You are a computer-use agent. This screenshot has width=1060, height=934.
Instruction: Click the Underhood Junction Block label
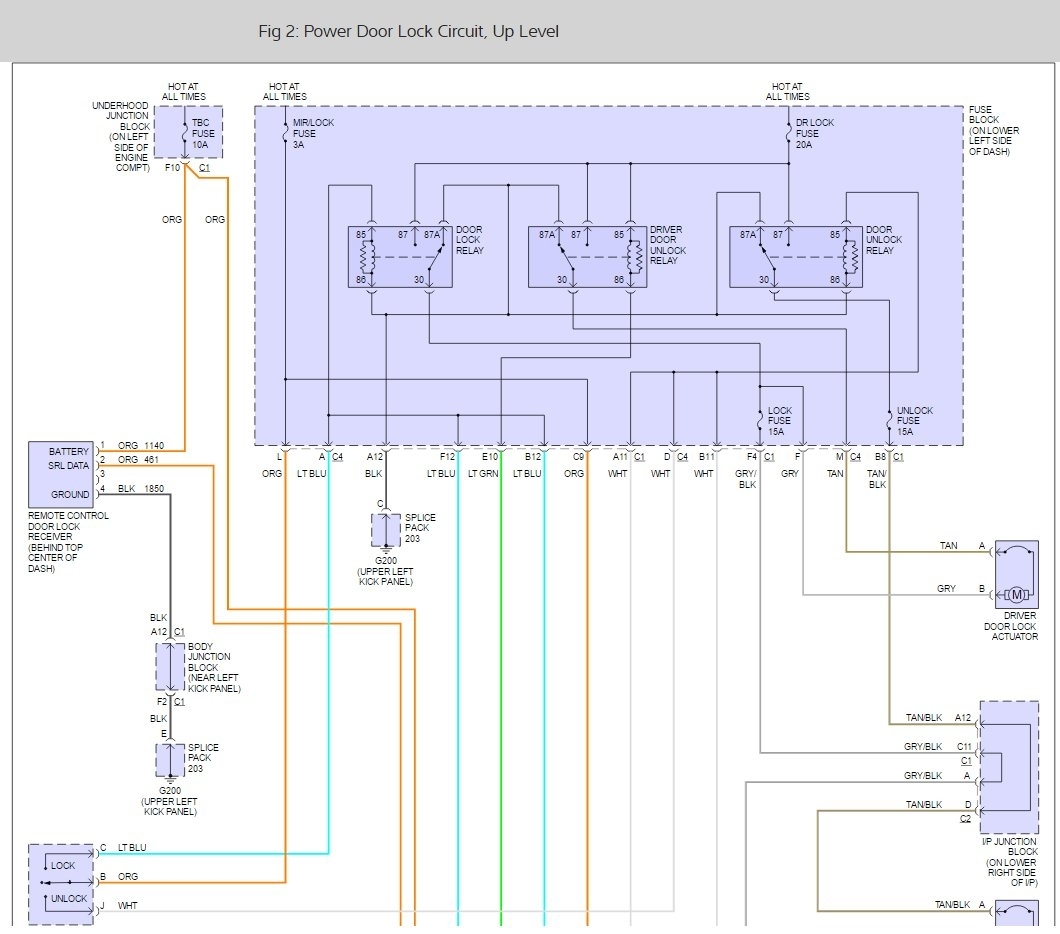[120, 137]
